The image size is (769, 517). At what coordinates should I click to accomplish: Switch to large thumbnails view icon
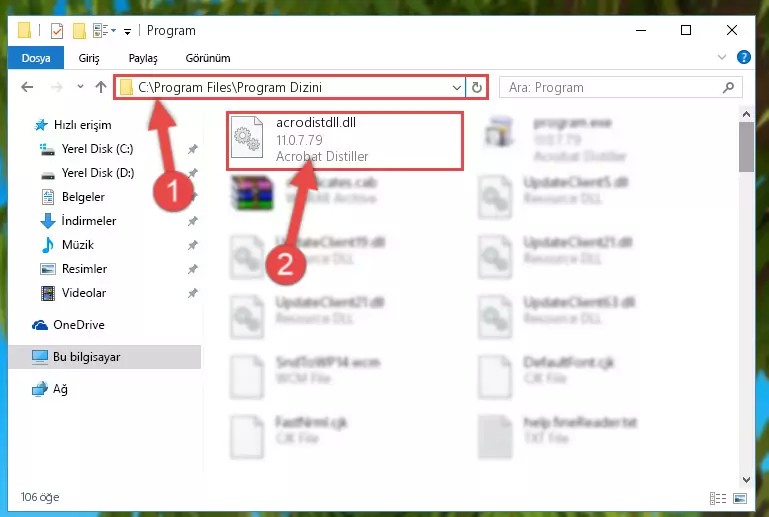pyautogui.click(x=740, y=498)
